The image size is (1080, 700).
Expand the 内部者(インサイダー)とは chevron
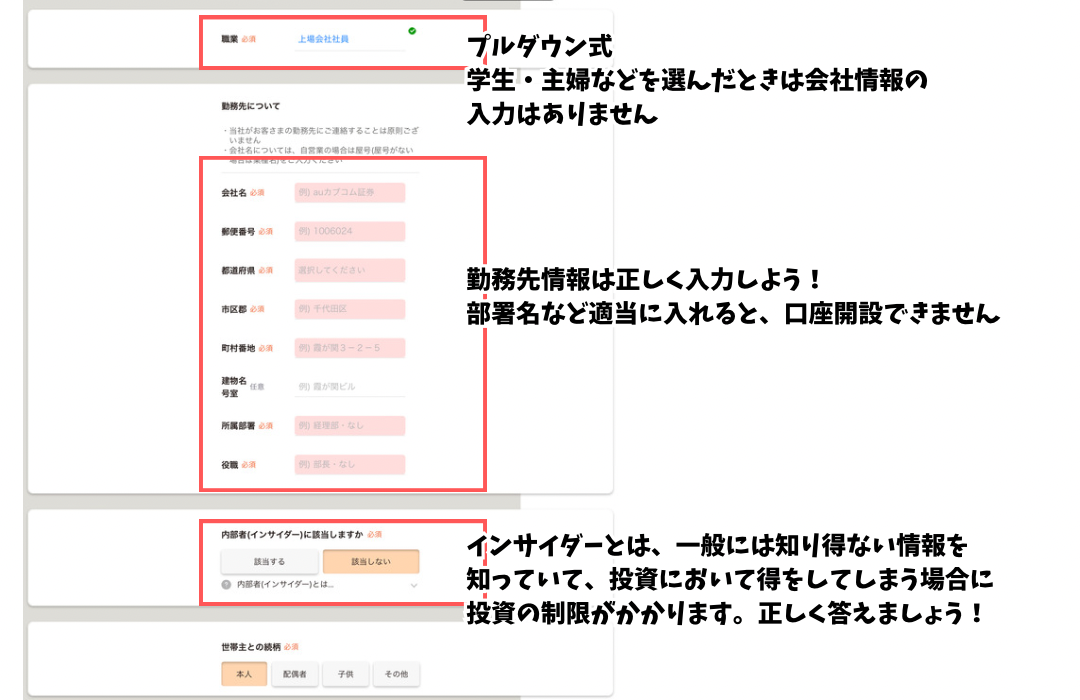(x=413, y=584)
